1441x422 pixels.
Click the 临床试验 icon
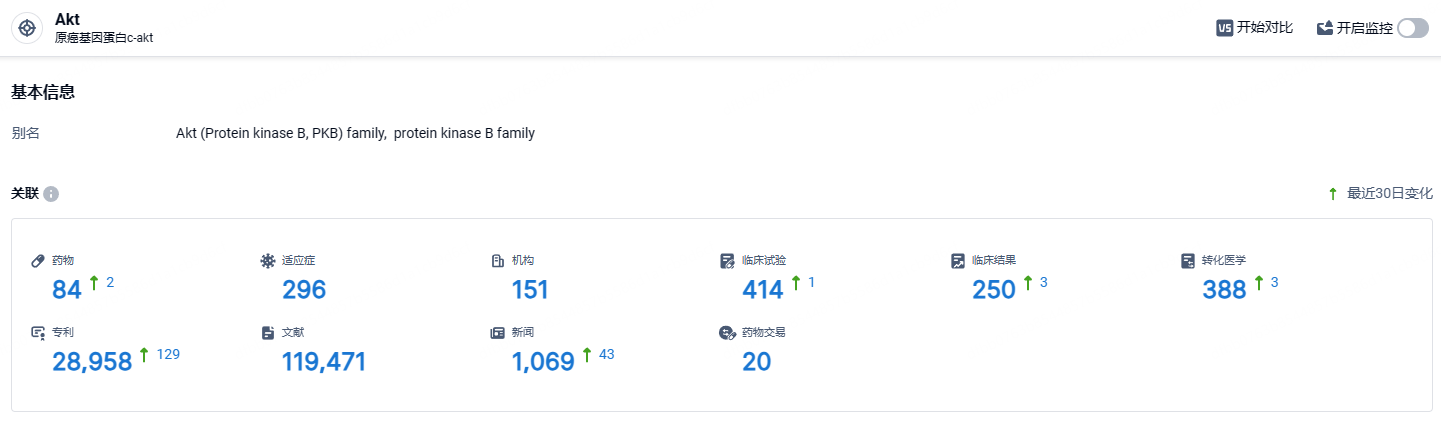point(727,261)
